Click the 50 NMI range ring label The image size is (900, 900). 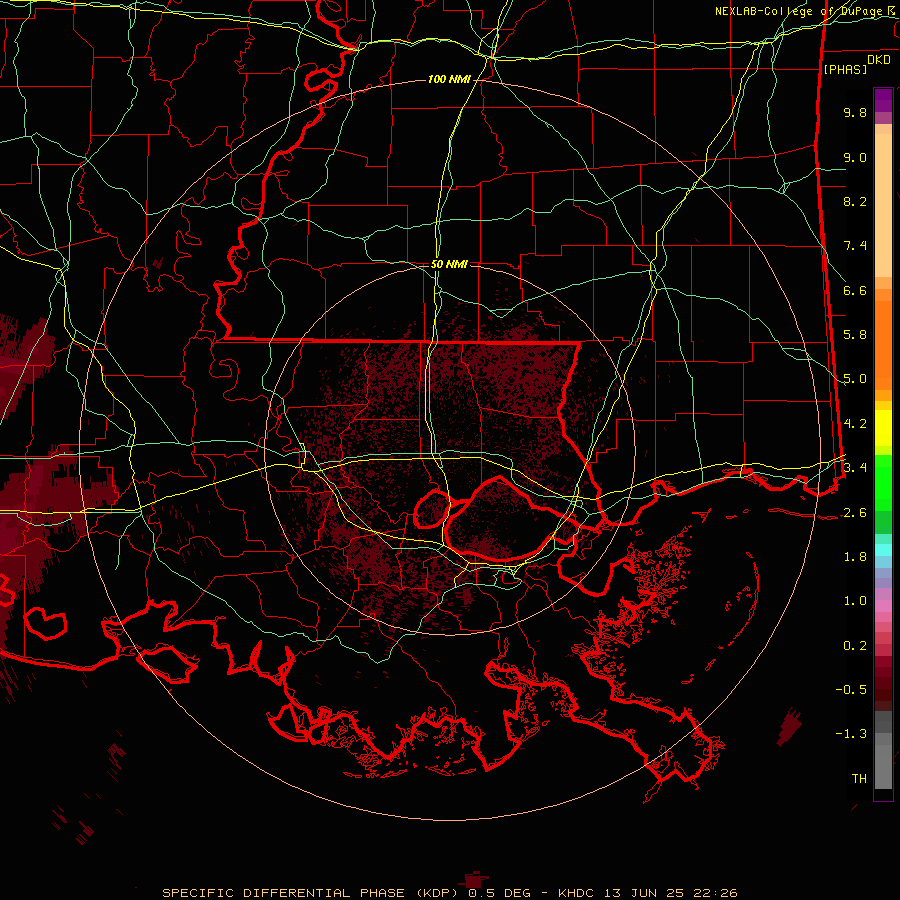click(449, 264)
